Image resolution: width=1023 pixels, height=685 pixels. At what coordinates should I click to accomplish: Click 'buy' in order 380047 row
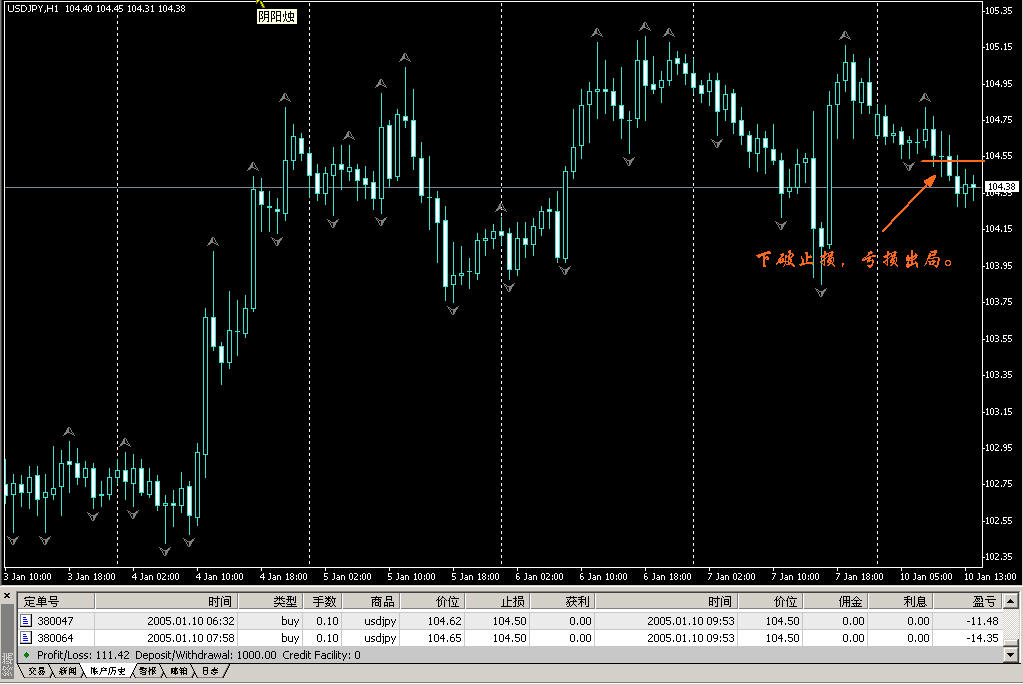click(x=290, y=621)
